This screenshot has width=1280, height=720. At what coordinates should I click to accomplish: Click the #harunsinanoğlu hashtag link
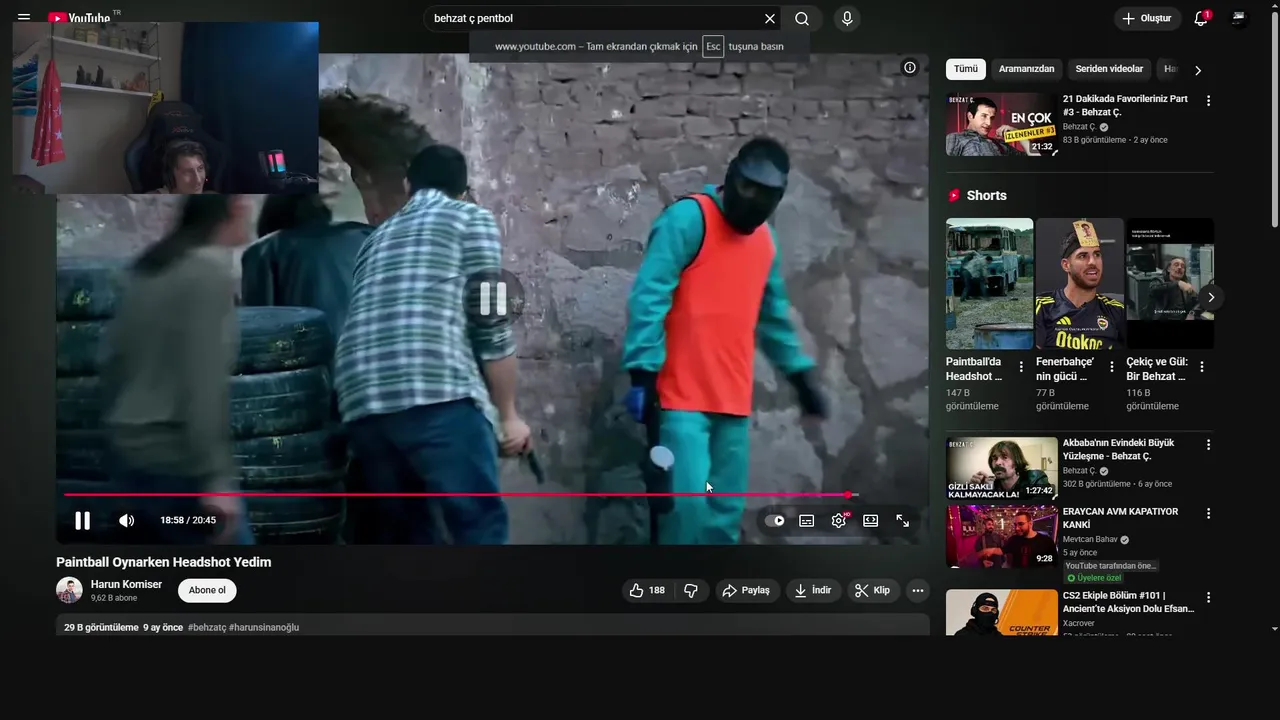tap(264, 627)
